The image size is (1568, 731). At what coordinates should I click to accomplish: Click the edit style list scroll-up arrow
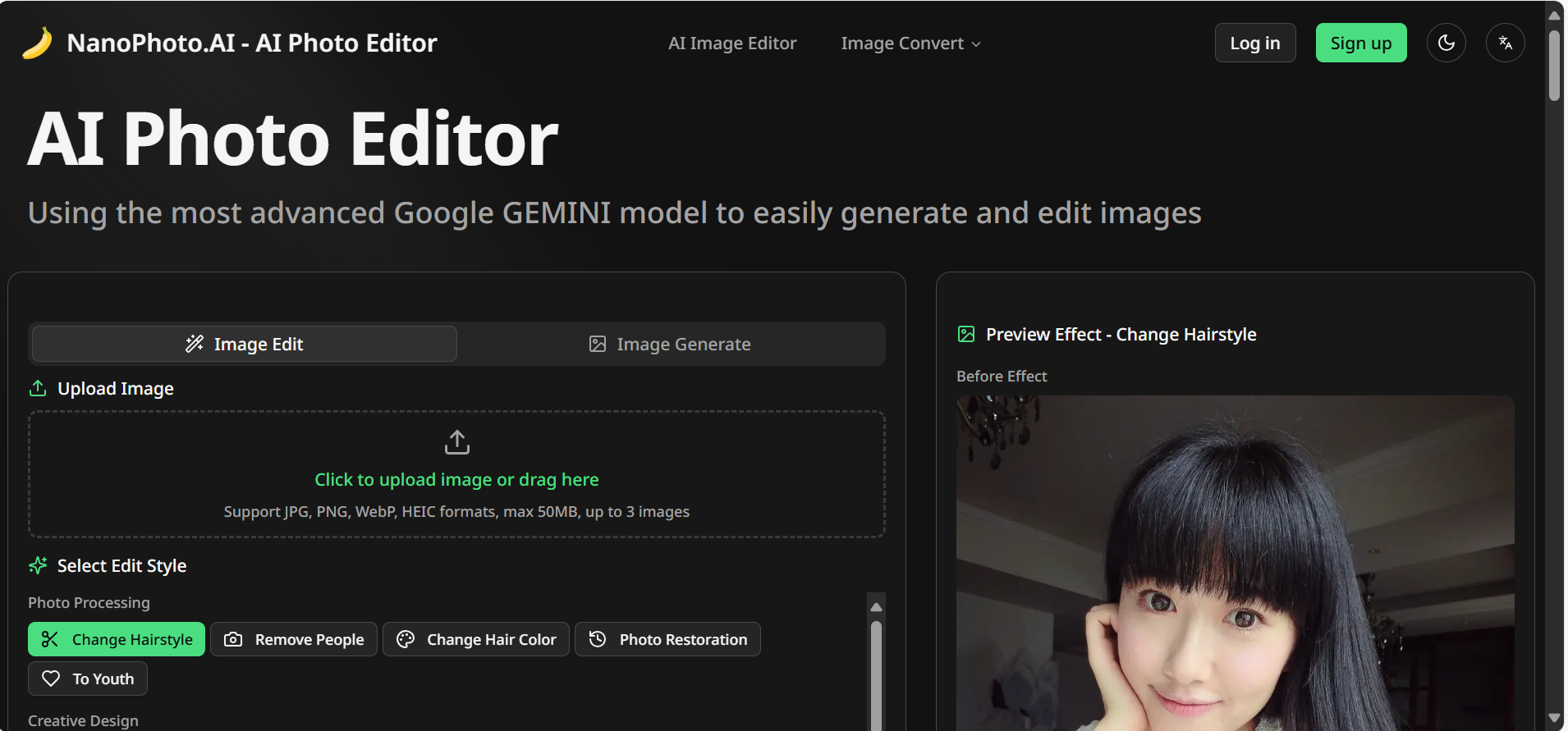(876, 607)
